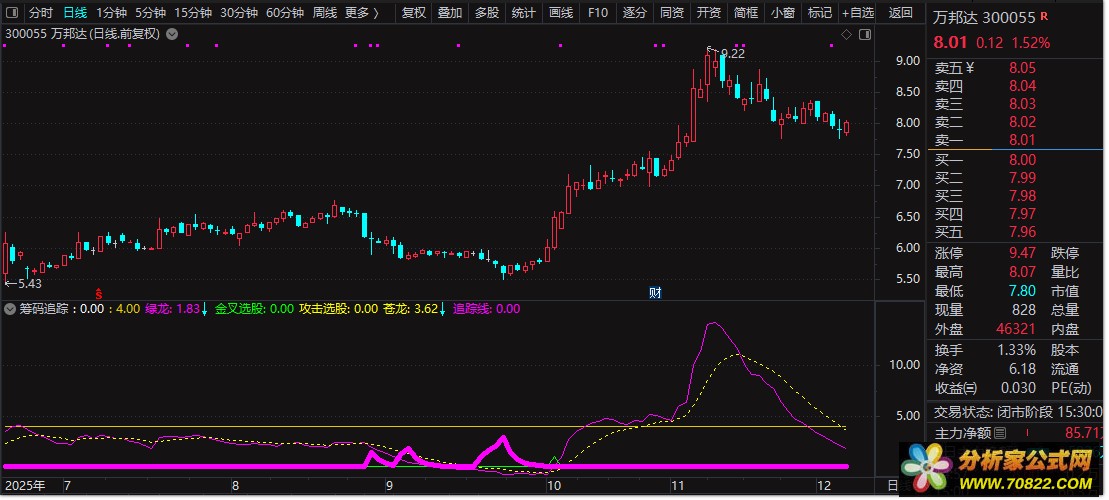Open the 复权 adjustment menu
The height and width of the screenshot is (500, 1109).
point(413,13)
